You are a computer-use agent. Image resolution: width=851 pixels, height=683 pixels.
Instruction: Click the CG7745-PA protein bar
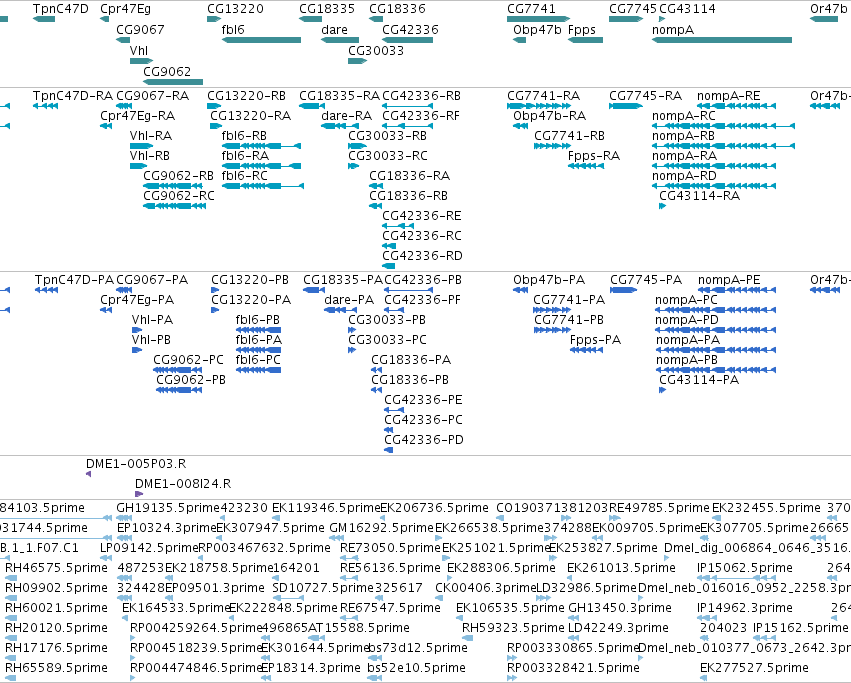[624, 290]
